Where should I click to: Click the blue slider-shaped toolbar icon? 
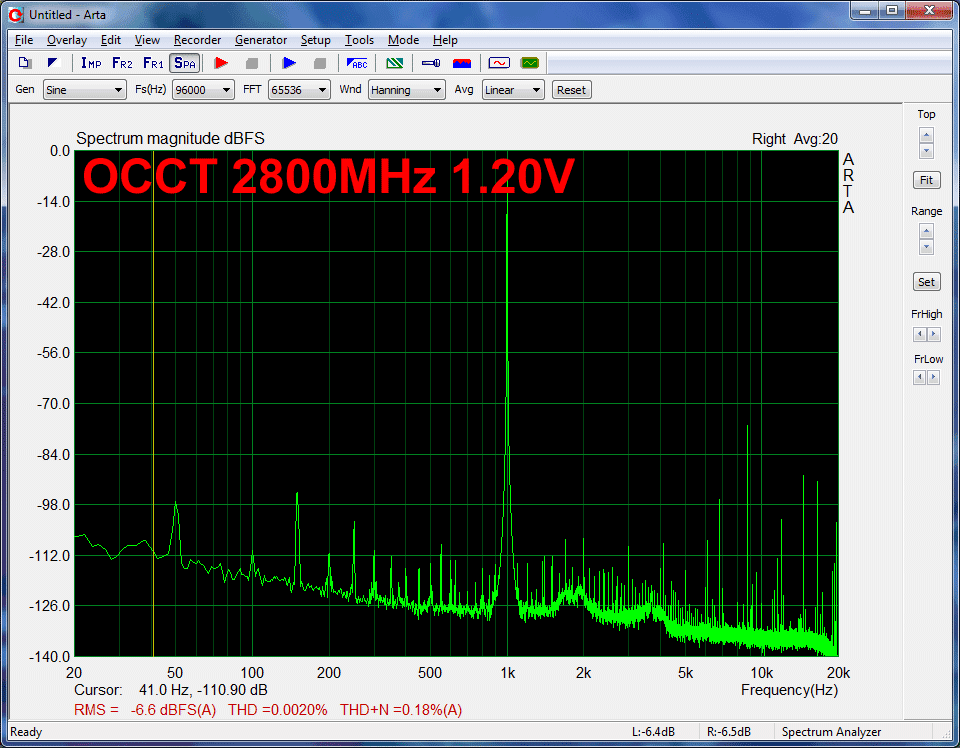pyautogui.click(x=431, y=63)
